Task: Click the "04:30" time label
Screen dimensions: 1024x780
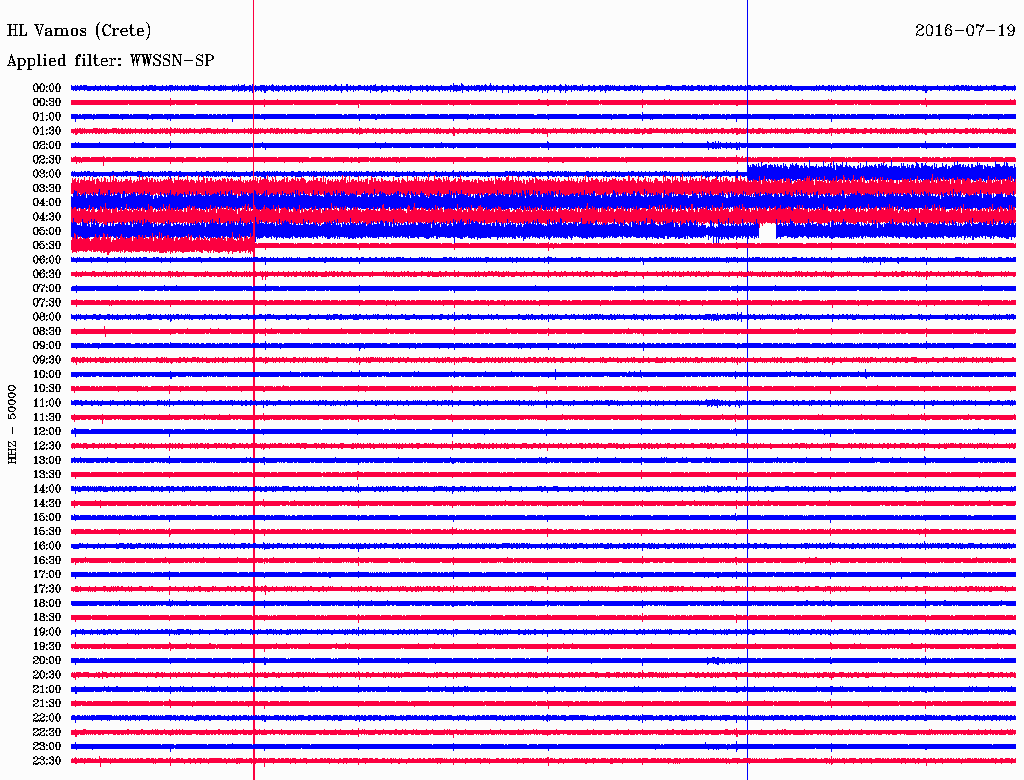Action: [x=47, y=217]
